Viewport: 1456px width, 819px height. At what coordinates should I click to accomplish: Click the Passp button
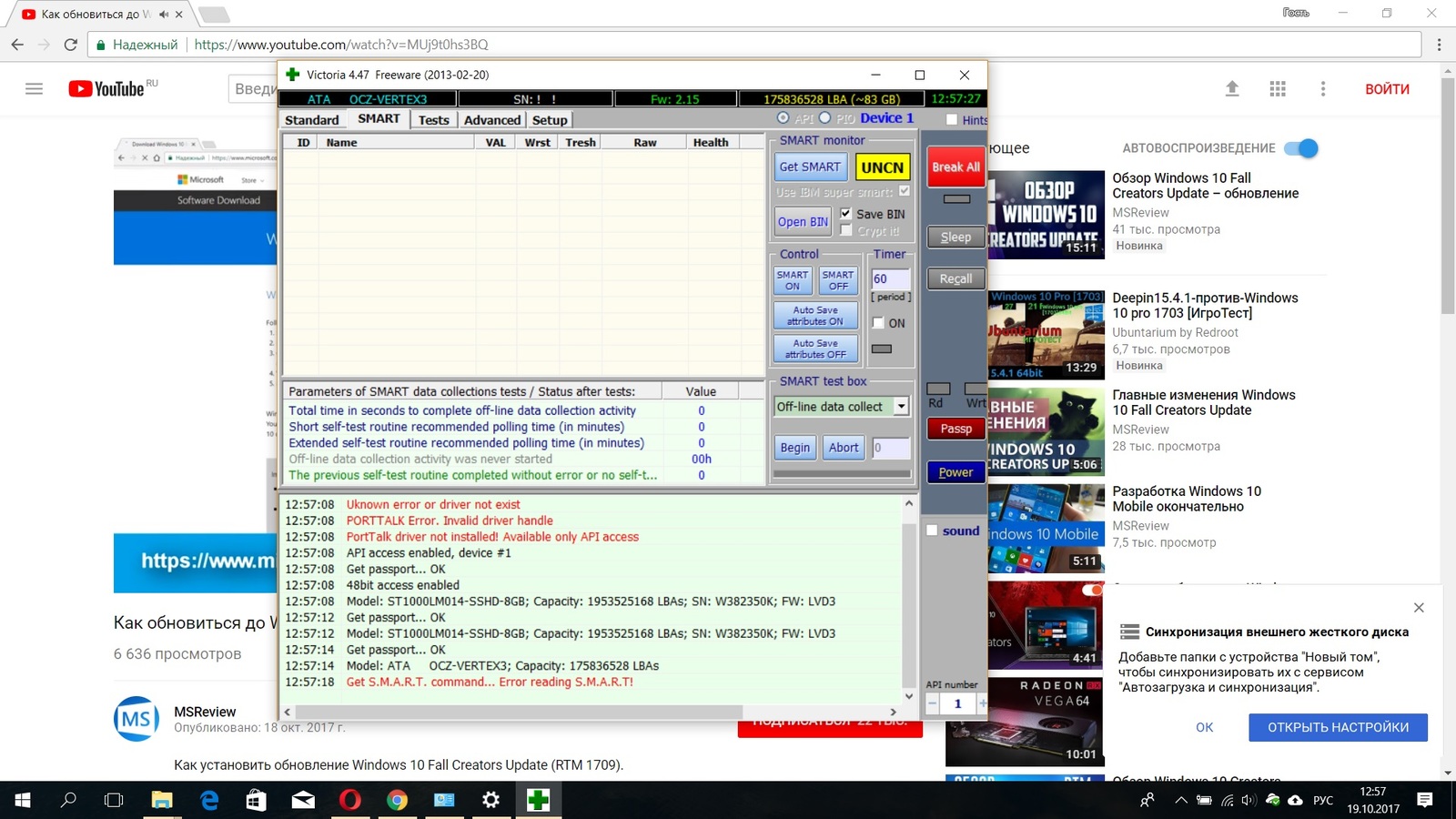pyautogui.click(x=955, y=428)
